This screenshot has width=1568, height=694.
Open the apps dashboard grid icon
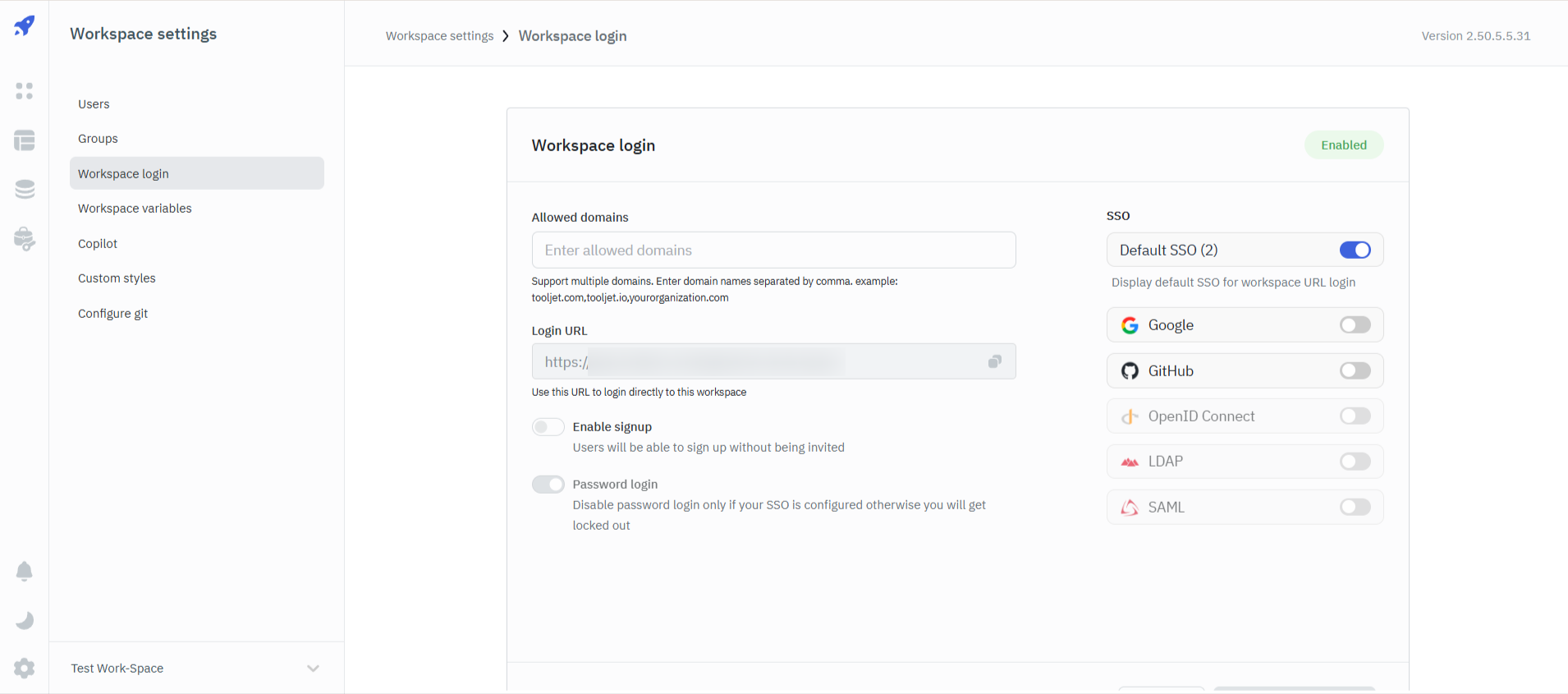point(25,91)
